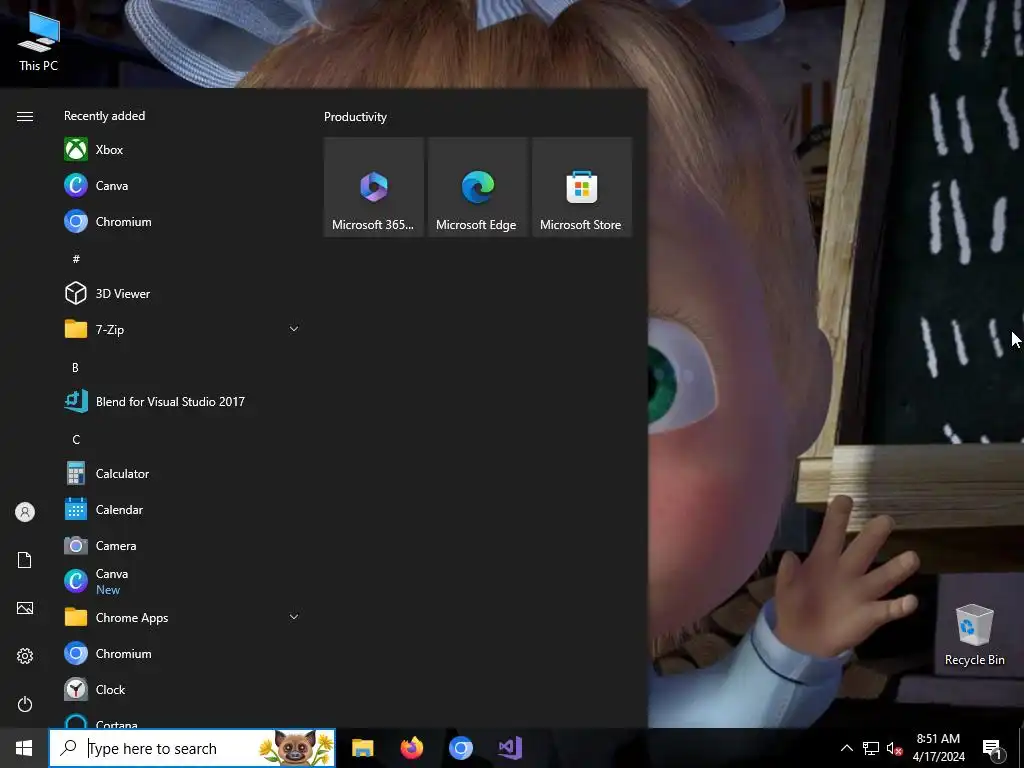Open the Action Center notifications
The width and height of the screenshot is (1024, 768).
[993, 748]
